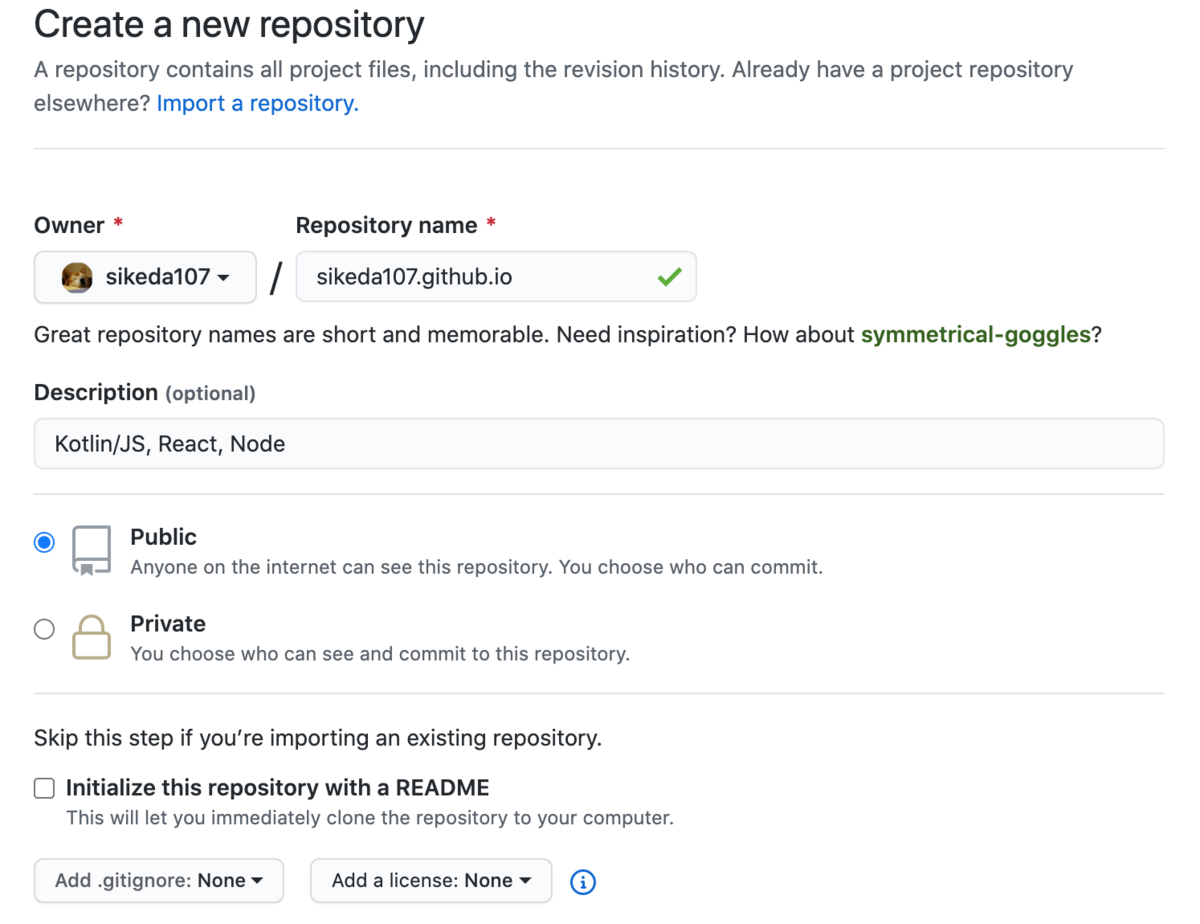Click the green checkmark beside repository name
Screen dimensions: 1200x924
pyautogui.click(x=670, y=277)
